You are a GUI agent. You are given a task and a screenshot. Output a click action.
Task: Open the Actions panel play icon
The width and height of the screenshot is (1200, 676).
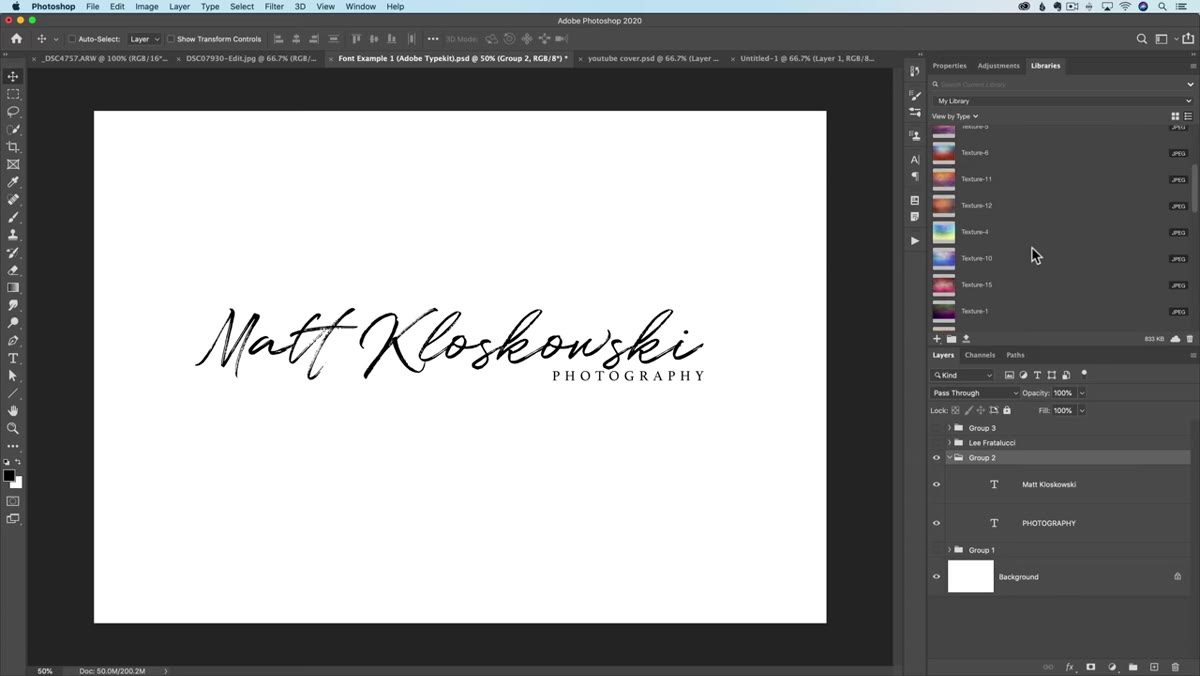915,241
